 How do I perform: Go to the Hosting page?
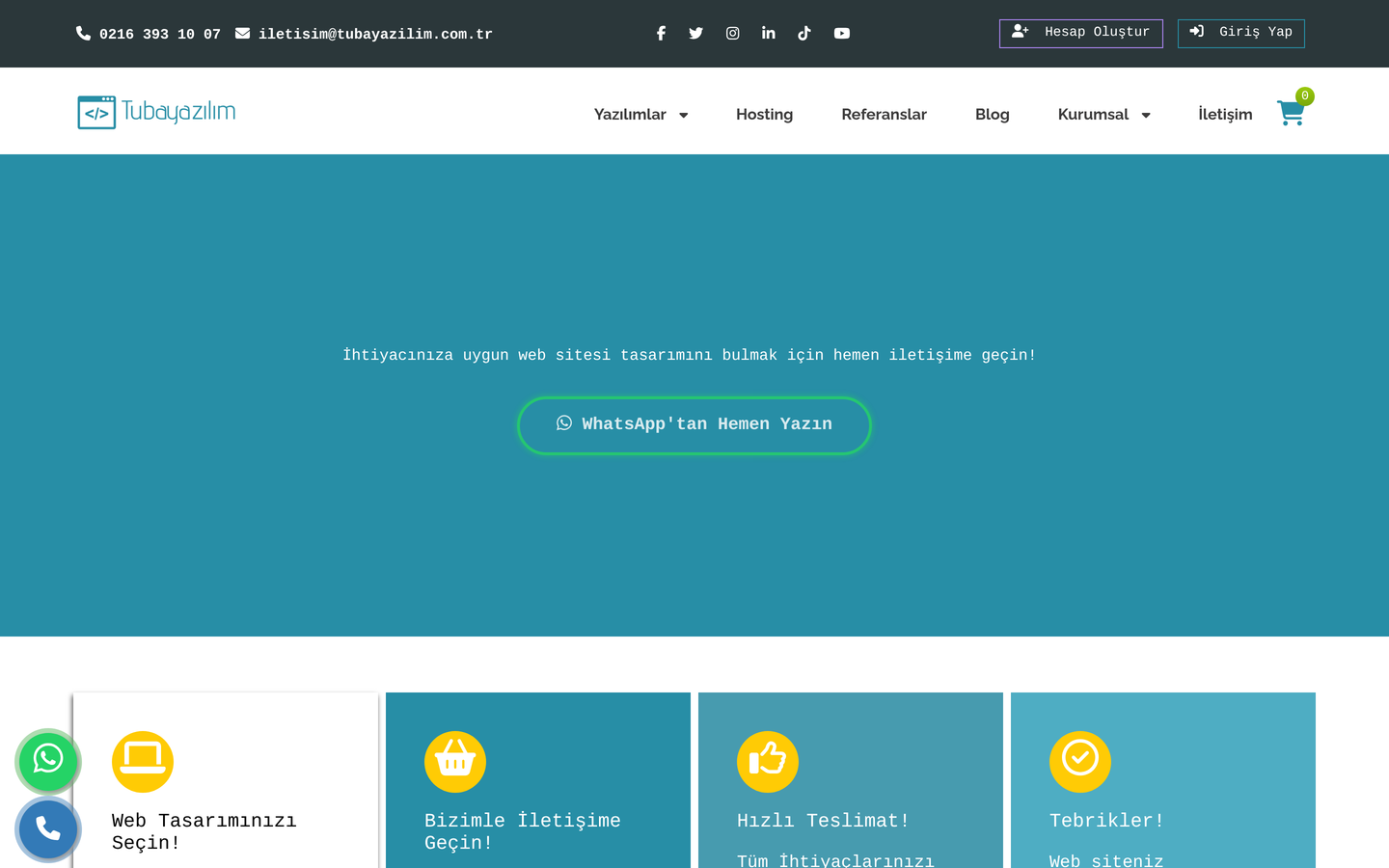point(764,114)
